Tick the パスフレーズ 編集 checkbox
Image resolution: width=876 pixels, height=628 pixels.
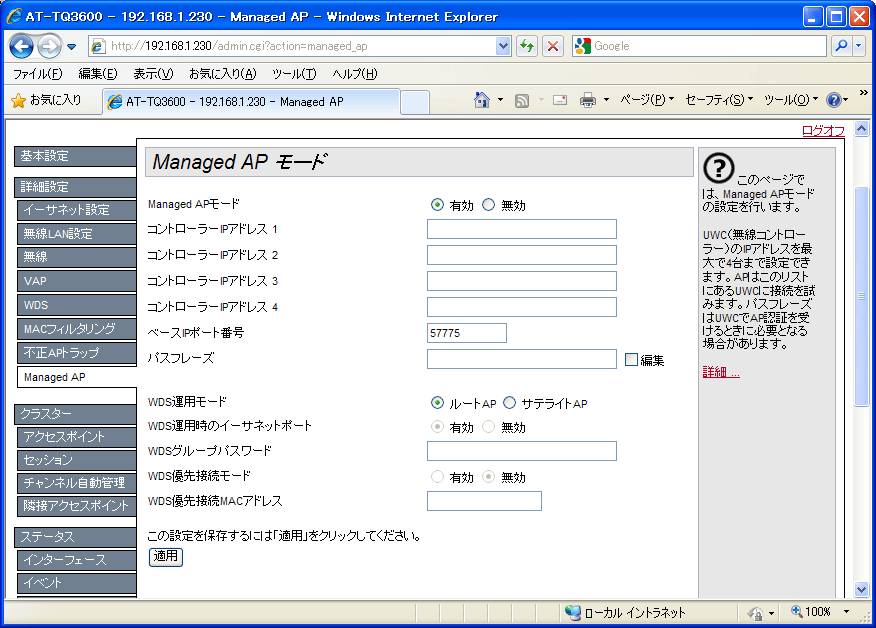[631, 360]
